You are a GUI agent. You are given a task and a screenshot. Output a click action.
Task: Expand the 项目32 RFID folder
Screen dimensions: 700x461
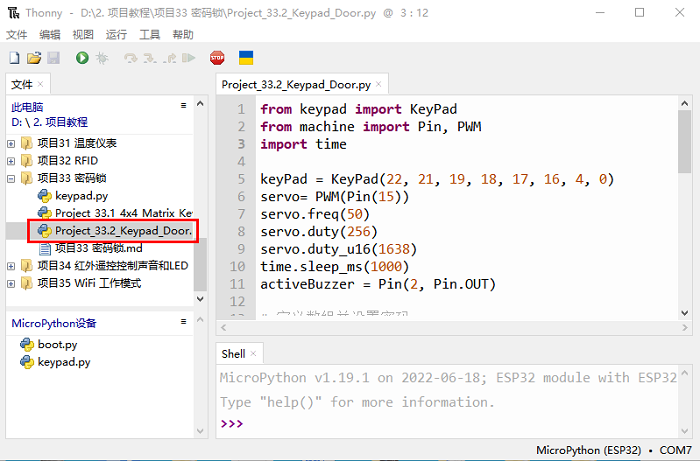(x=11, y=160)
